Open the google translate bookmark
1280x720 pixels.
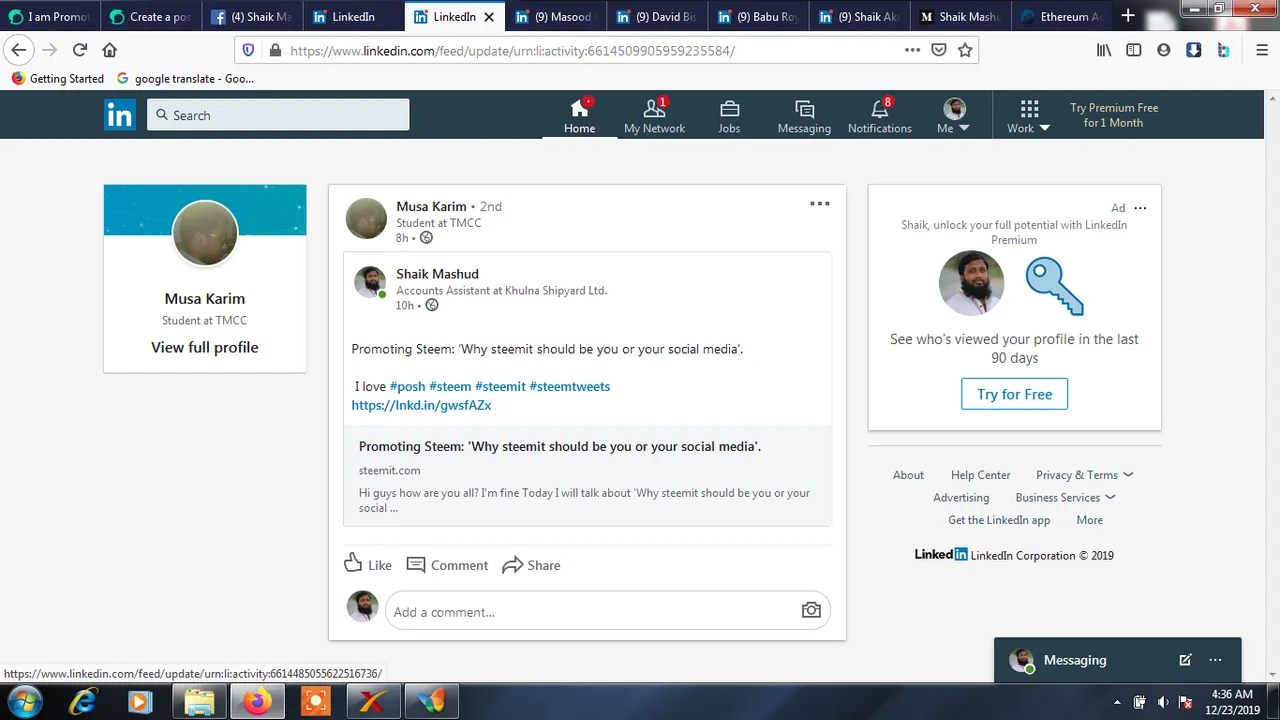pyautogui.click(x=185, y=78)
